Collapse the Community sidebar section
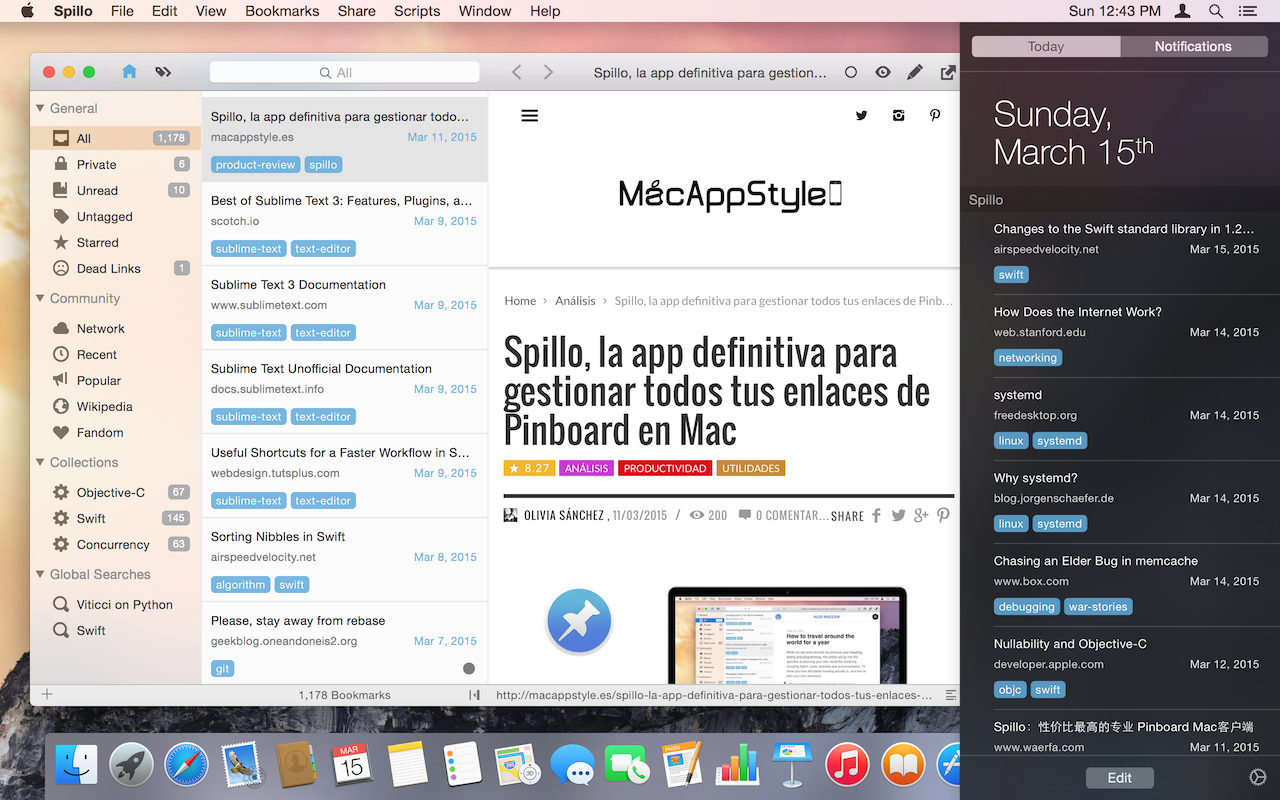 [40, 298]
